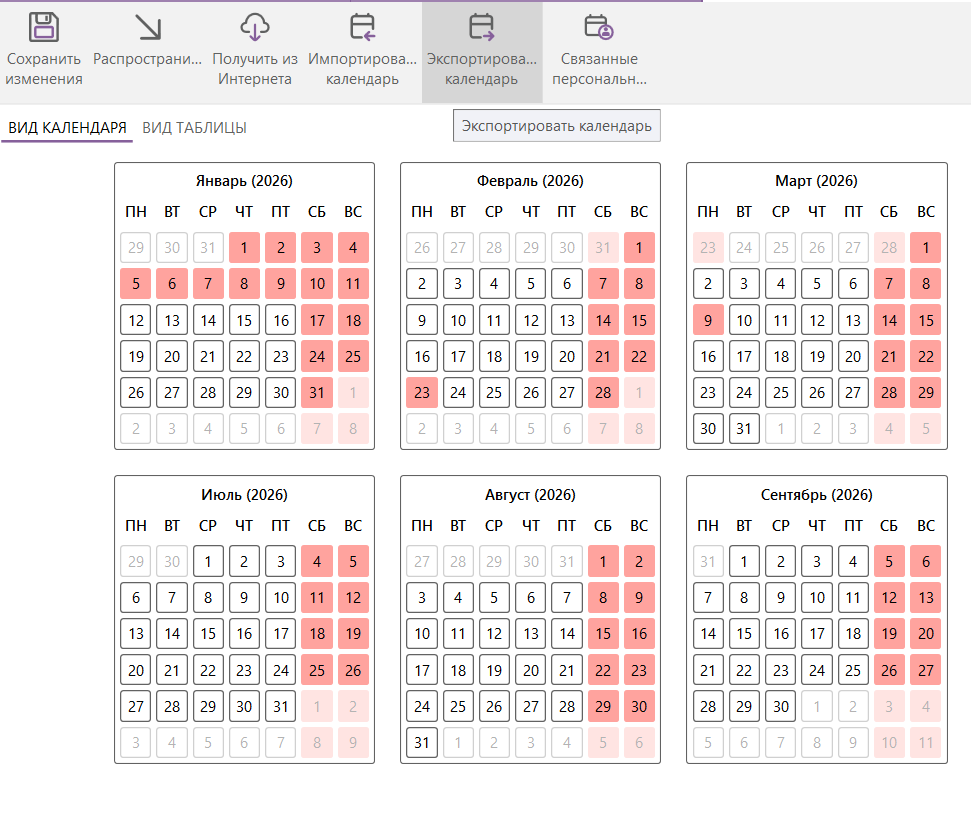The image size is (971, 821).
Task: Select September 1 in September calendar
Action: click(744, 561)
